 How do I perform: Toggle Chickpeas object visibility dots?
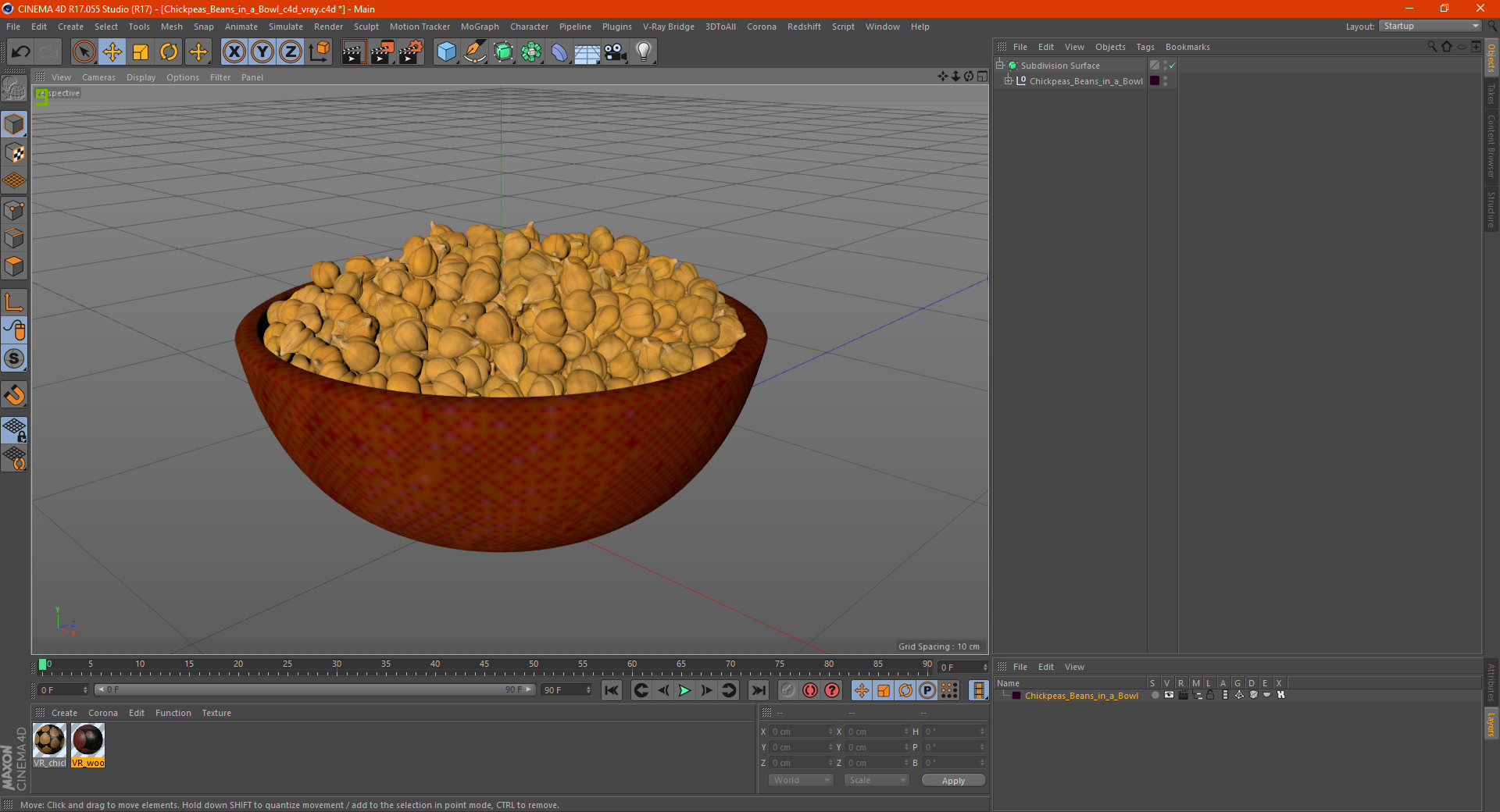tap(1166, 80)
